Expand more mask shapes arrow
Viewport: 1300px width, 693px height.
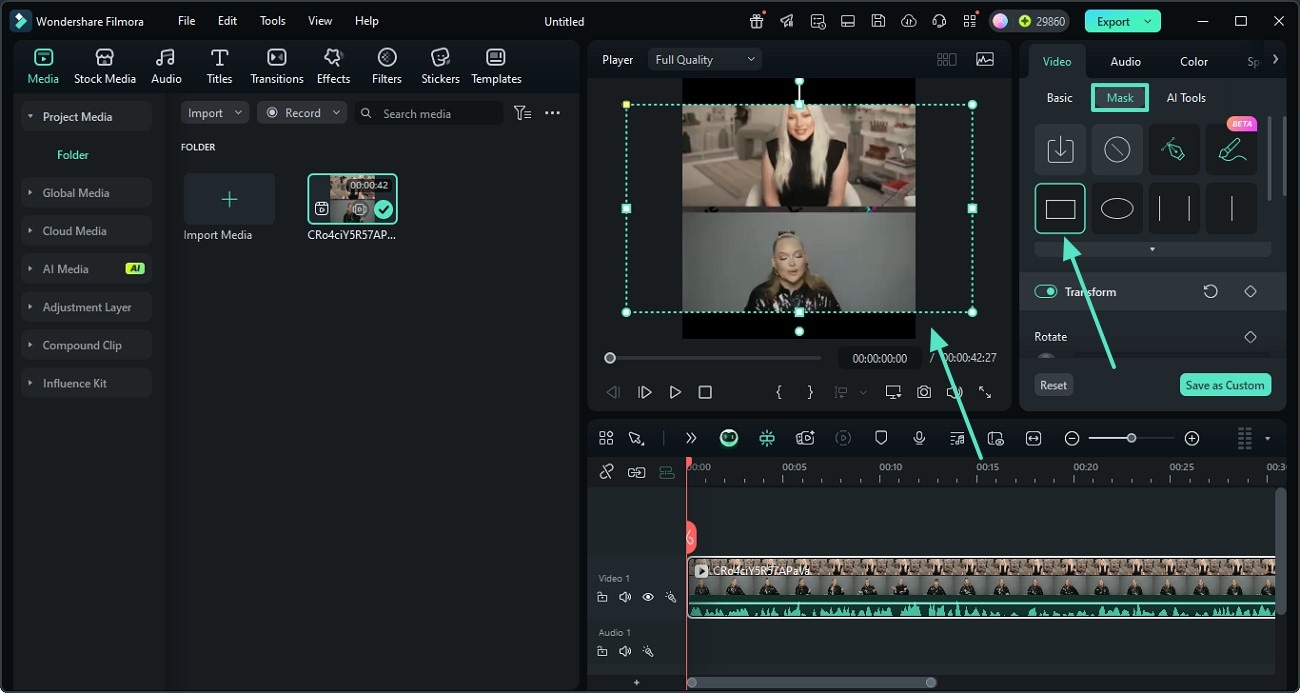pos(1152,249)
